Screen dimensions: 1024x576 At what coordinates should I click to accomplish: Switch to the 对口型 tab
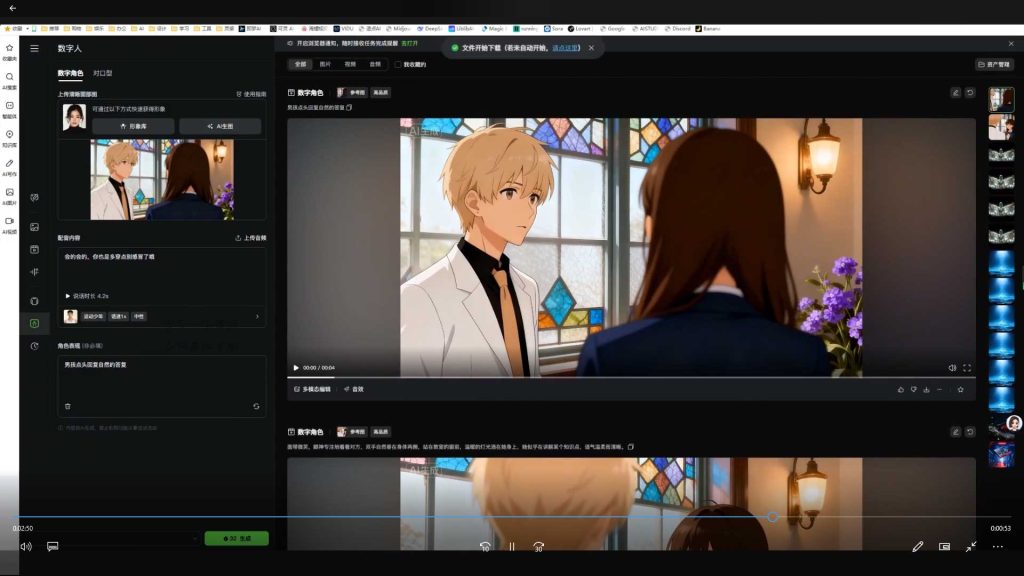pos(102,73)
